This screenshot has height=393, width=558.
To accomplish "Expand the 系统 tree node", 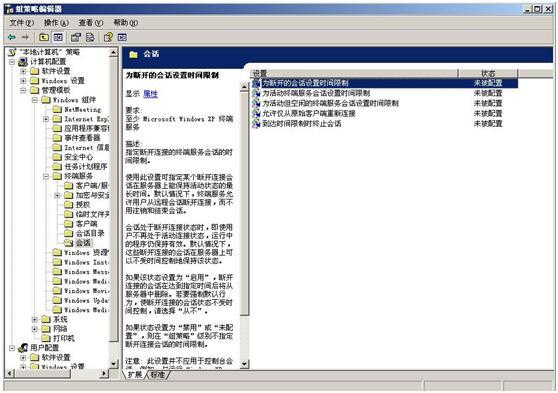I will tap(35, 319).
